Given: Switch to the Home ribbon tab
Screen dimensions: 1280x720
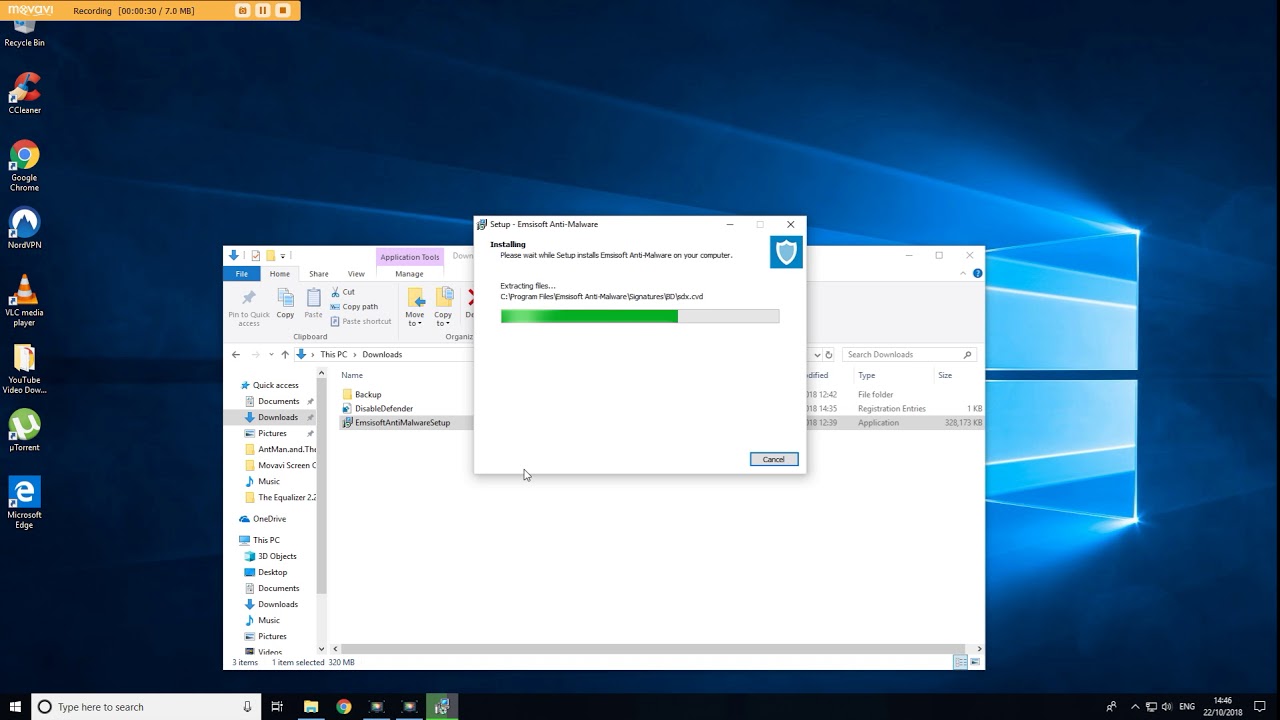Looking at the screenshot, I should tap(279, 274).
